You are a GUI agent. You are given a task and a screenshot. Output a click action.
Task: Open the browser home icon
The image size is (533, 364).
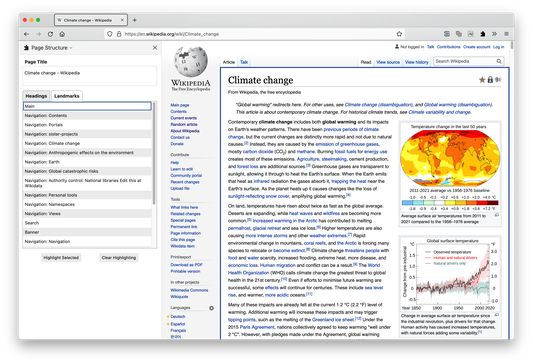62,34
